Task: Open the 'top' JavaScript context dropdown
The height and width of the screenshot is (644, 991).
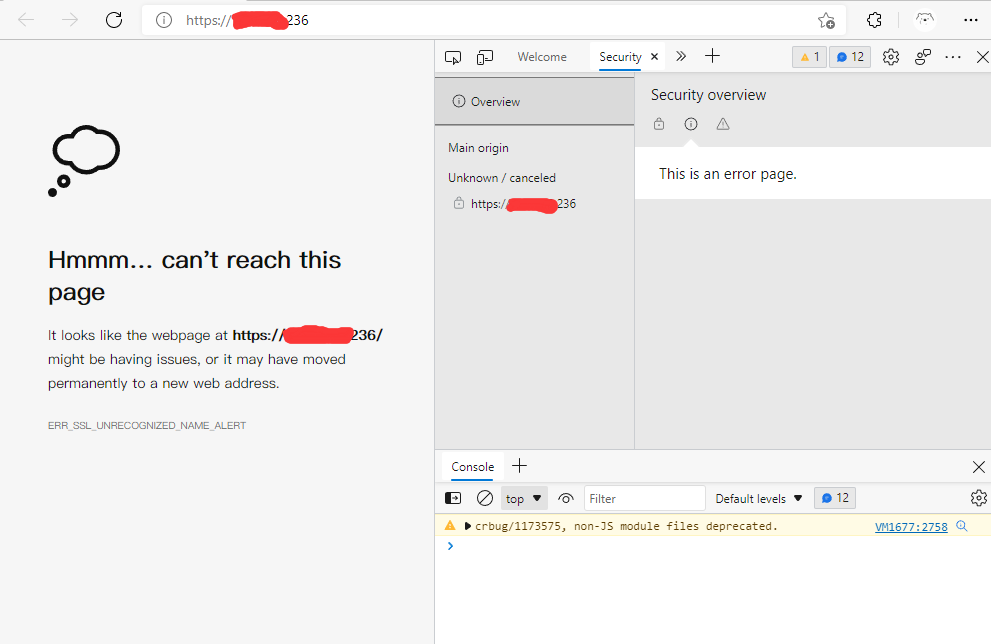Action: [x=524, y=498]
